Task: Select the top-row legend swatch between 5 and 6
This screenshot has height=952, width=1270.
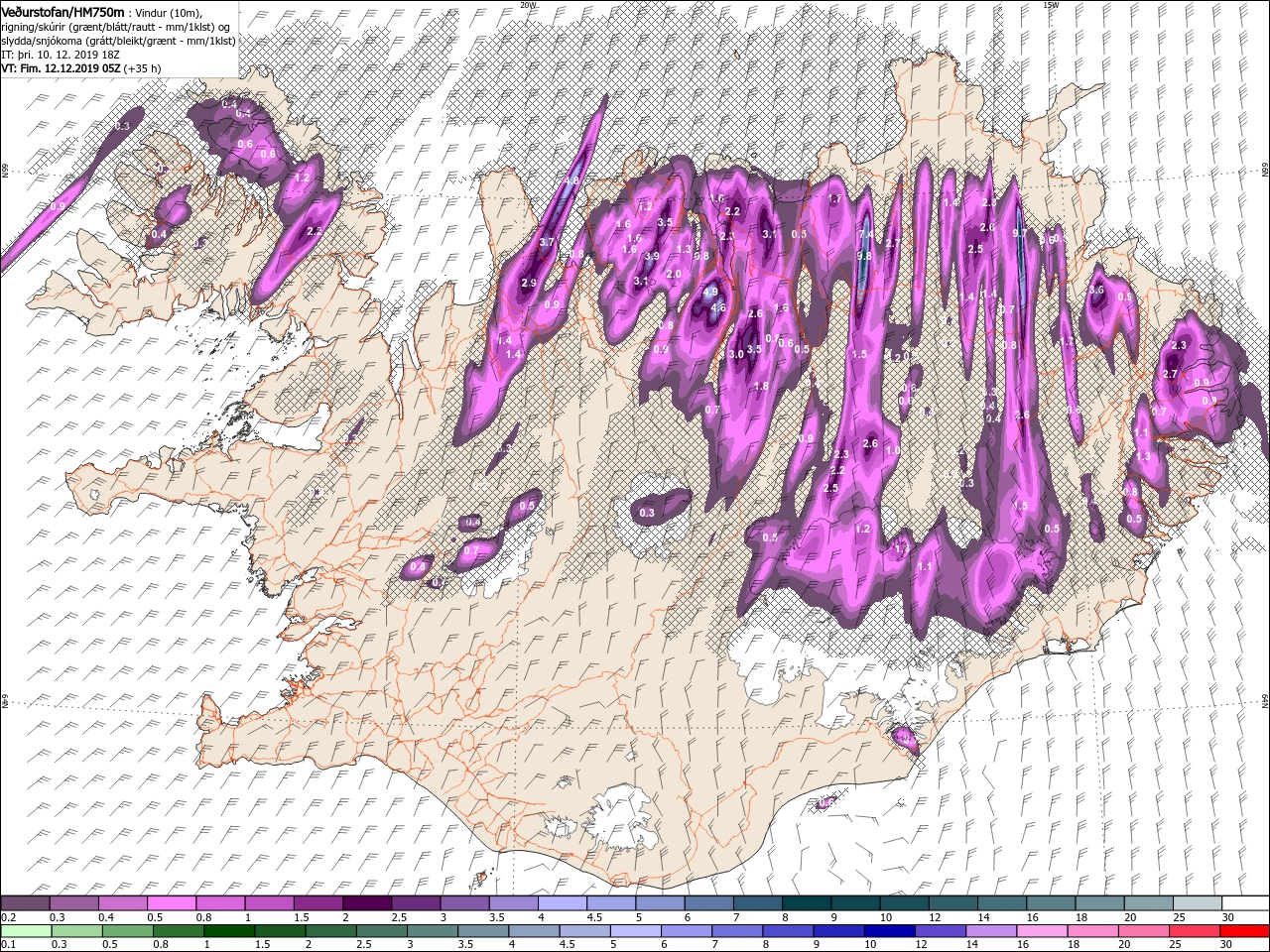Action: tap(661, 903)
